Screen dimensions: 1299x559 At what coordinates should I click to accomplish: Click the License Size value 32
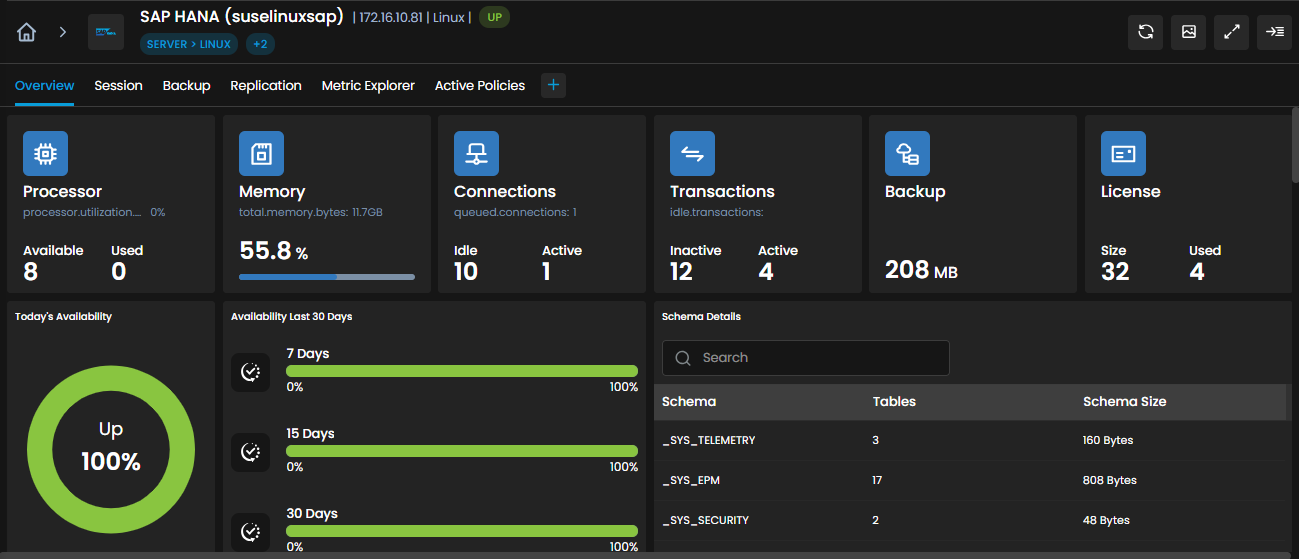coord(1115,271)
